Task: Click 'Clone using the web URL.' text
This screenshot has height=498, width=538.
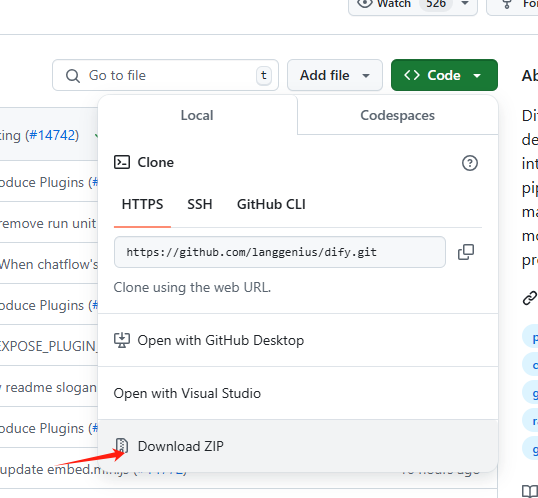Action: [192, 288]
